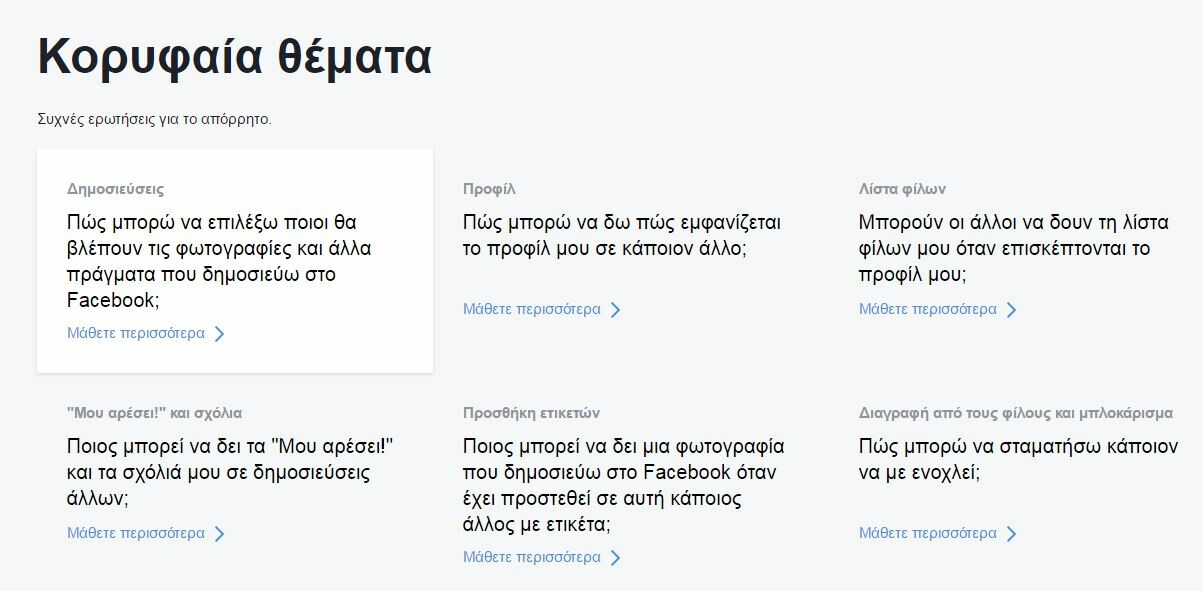Open Μάθετε περισσότερα under Διαγραφή από τους φίλους

[x=928, y=533]
